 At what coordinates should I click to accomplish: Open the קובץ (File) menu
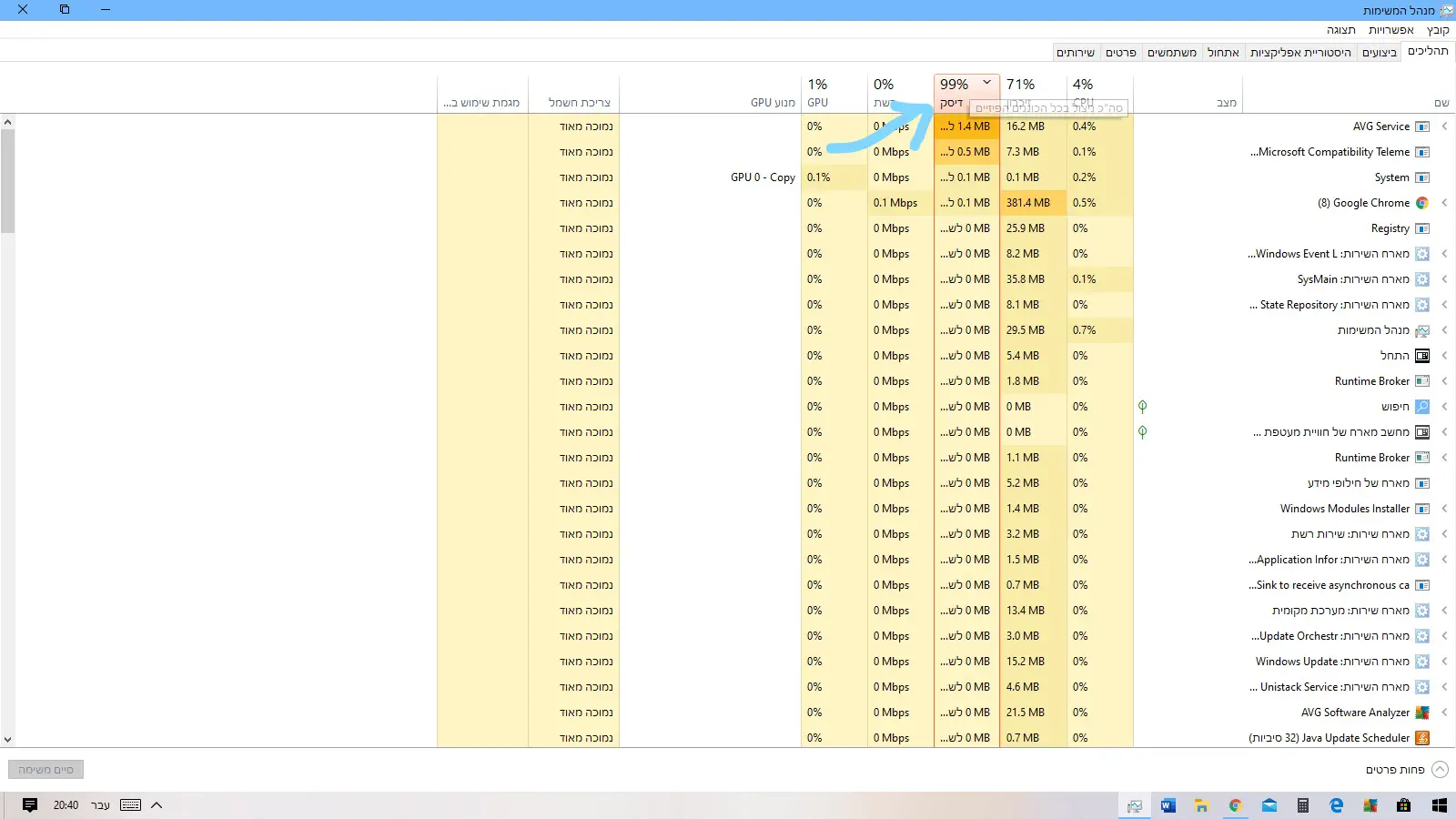coord(1438,30)
